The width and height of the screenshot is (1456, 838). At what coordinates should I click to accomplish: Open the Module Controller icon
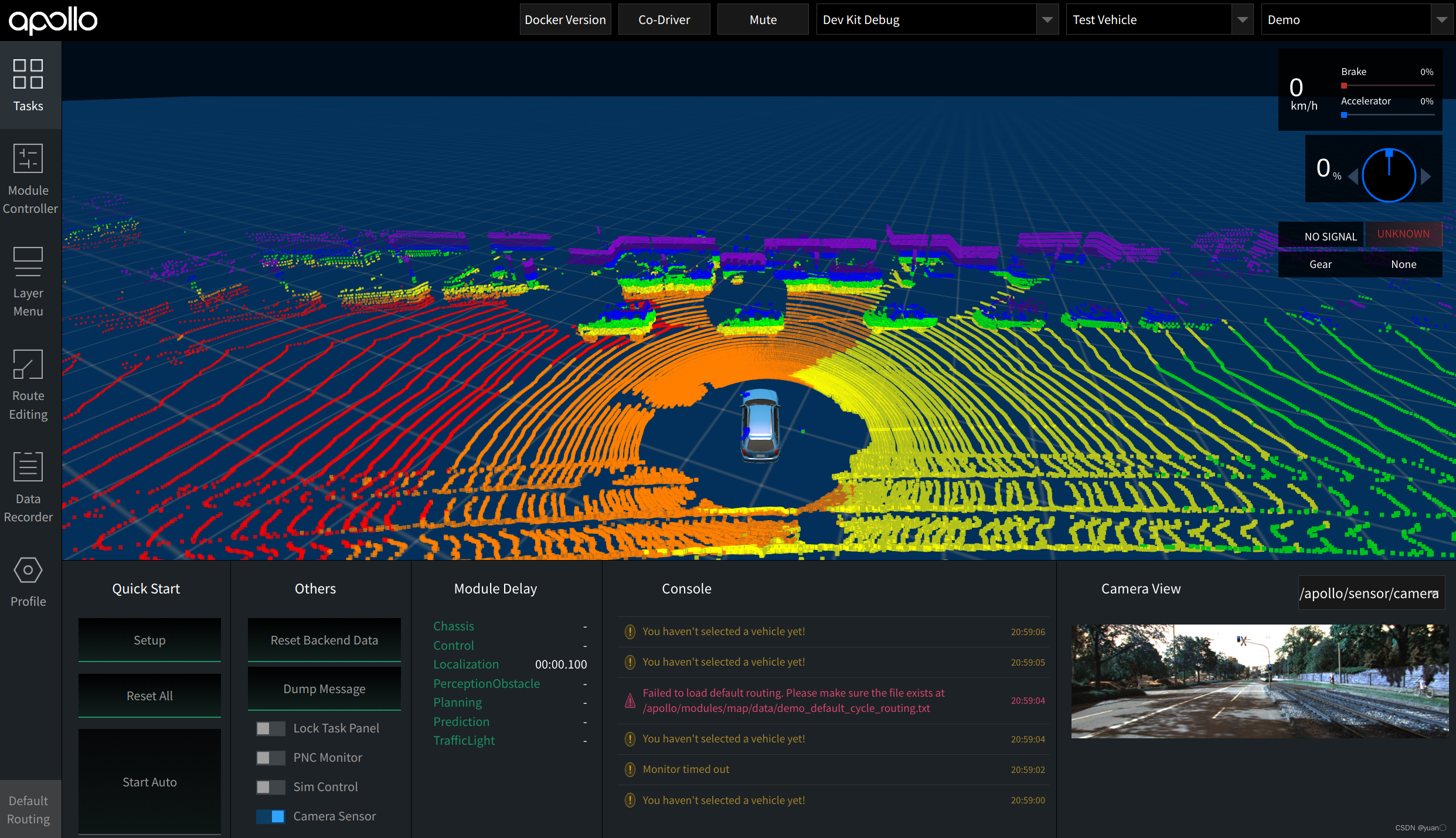28,158
